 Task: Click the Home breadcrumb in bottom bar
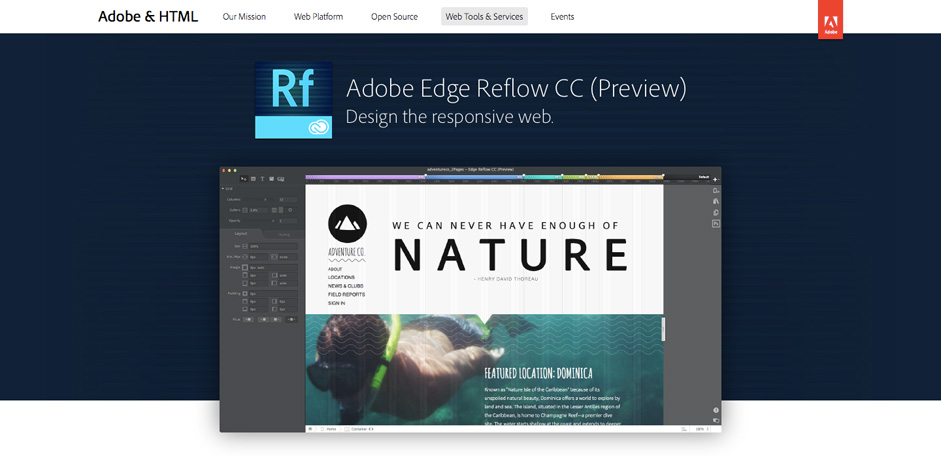(331, 429)
